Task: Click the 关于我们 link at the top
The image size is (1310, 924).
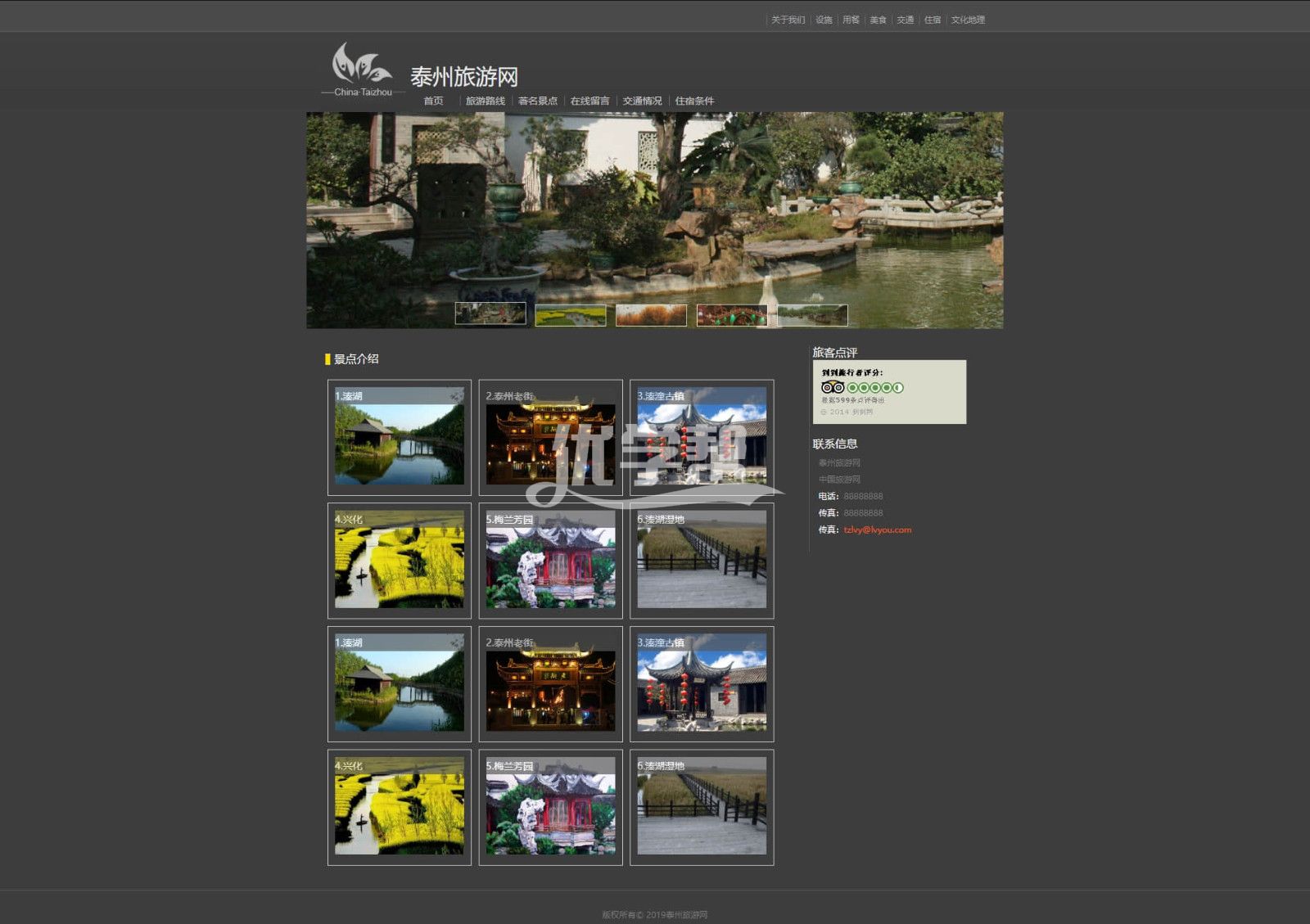Action: [x=788, y=20]
